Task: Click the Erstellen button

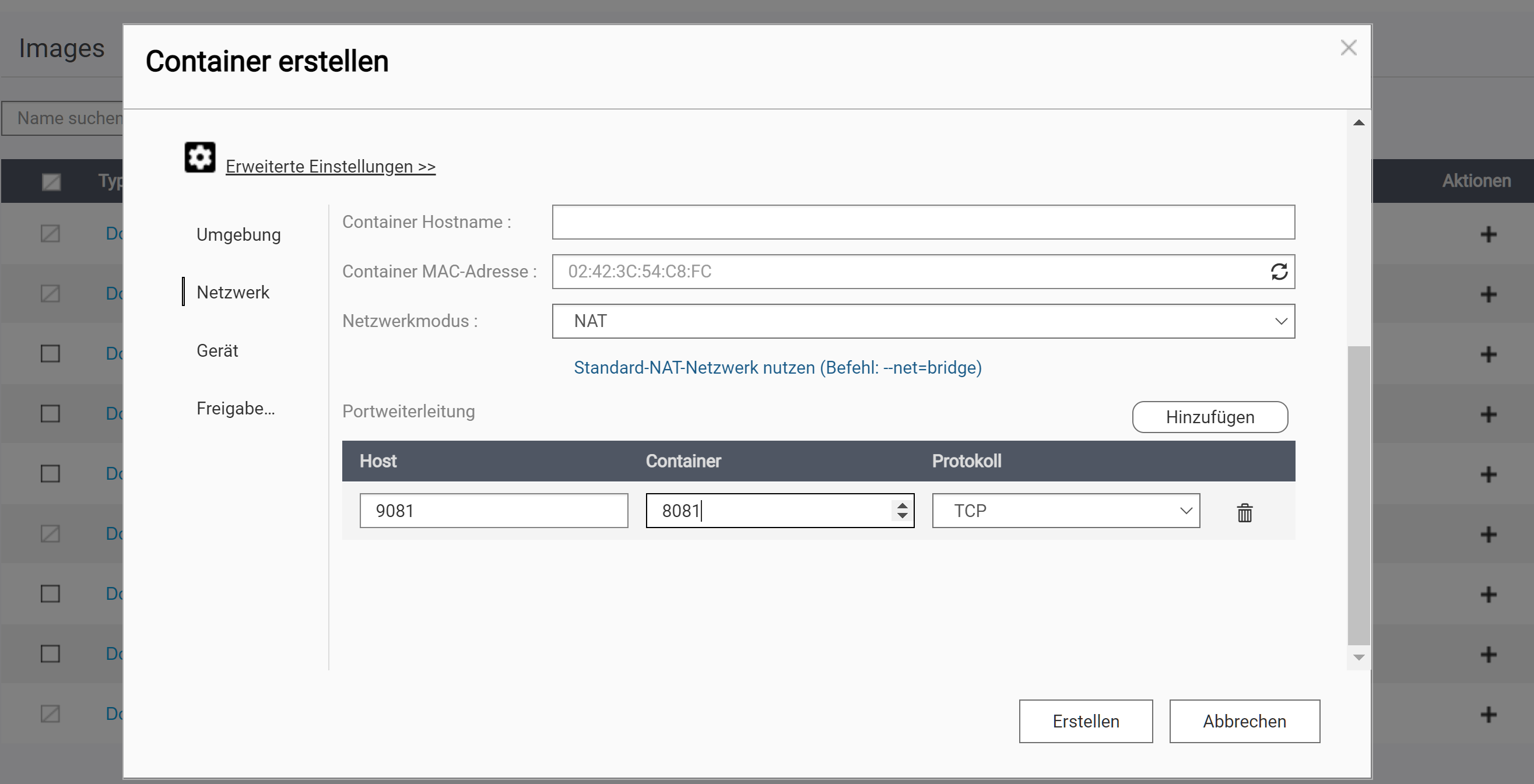Action: (x=1085, y=721)
